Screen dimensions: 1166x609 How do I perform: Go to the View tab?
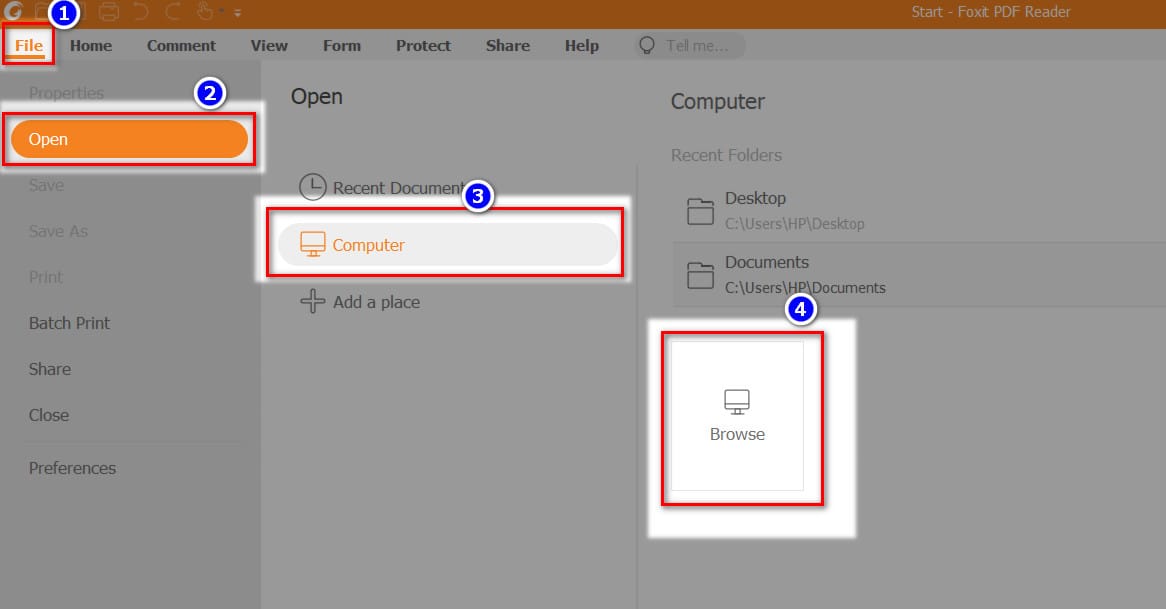click(269, 45)
